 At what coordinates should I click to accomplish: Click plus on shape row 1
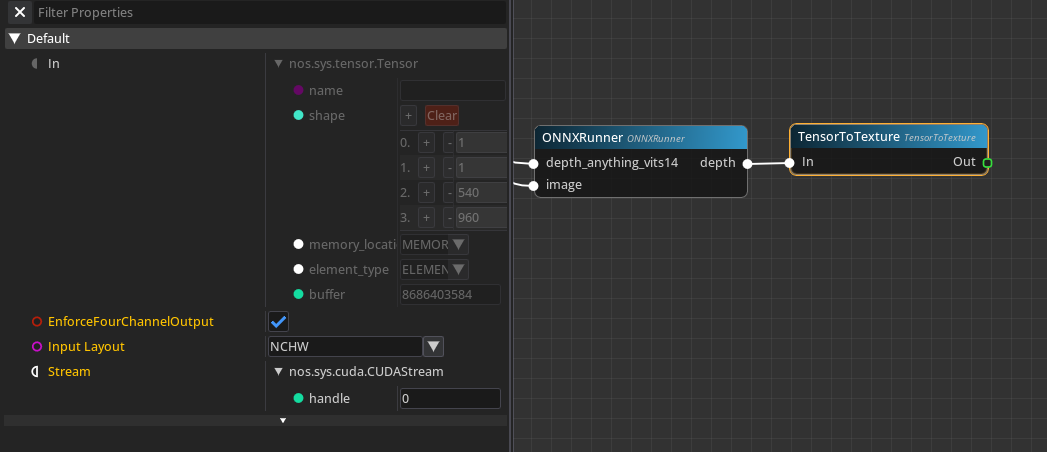click(427, 168)
